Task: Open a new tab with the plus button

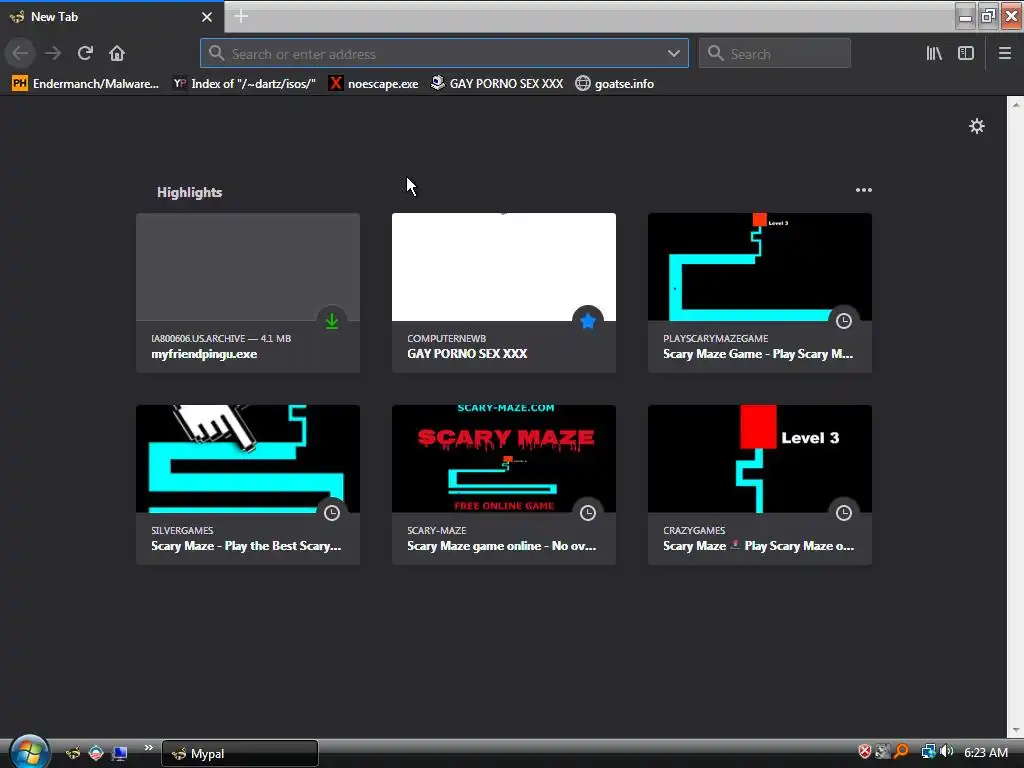Action: pos(240,16)
